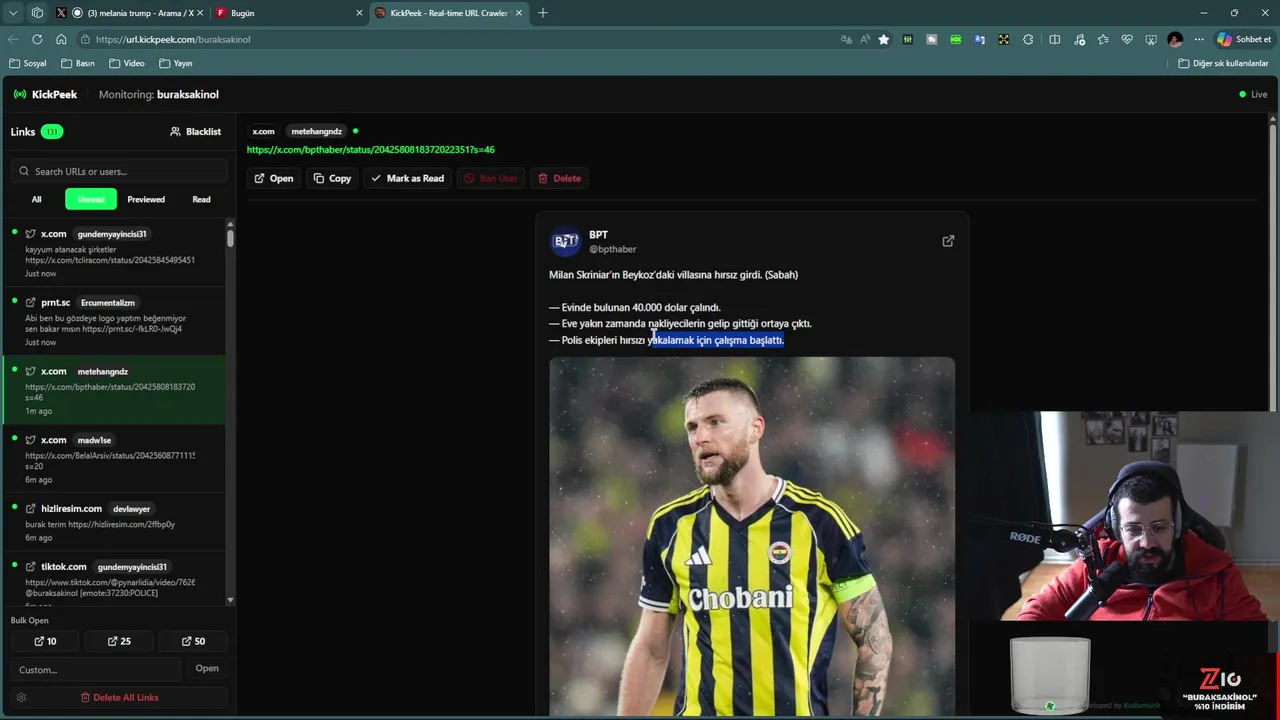Click the Fenerbahçe player photo in the tweet
The width and height of the screenshot is (1280, 720).
752,537
